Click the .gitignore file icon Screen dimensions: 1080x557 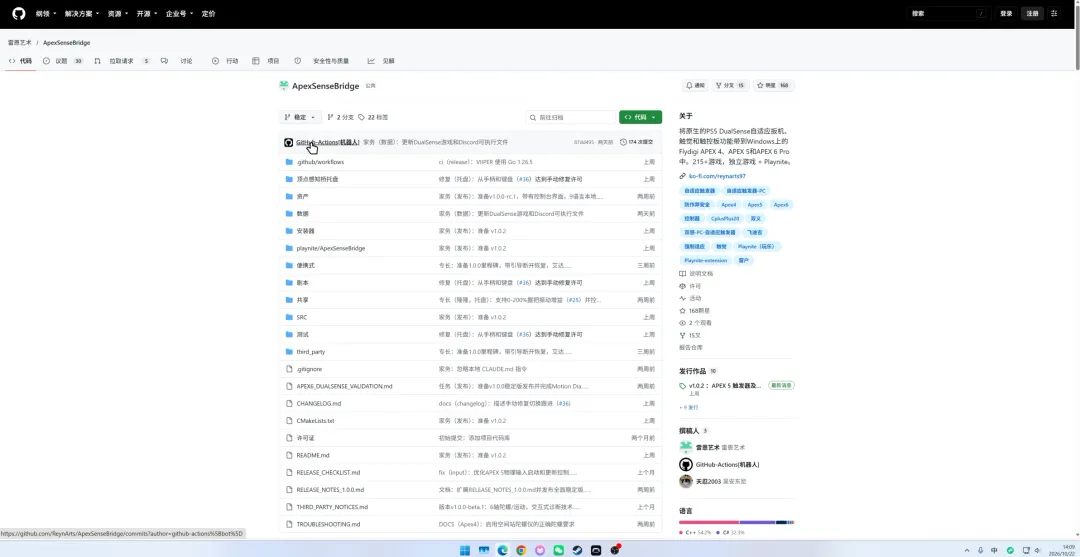coord(289,369)
